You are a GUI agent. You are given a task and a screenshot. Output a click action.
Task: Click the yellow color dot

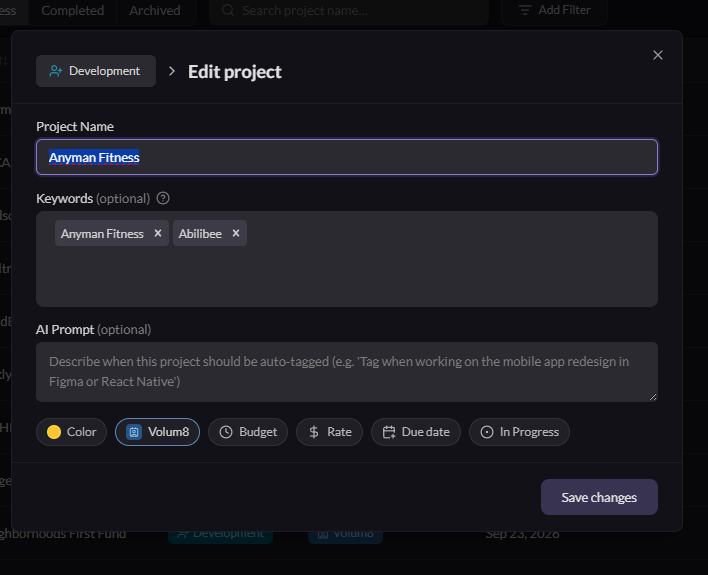[54, 432]
